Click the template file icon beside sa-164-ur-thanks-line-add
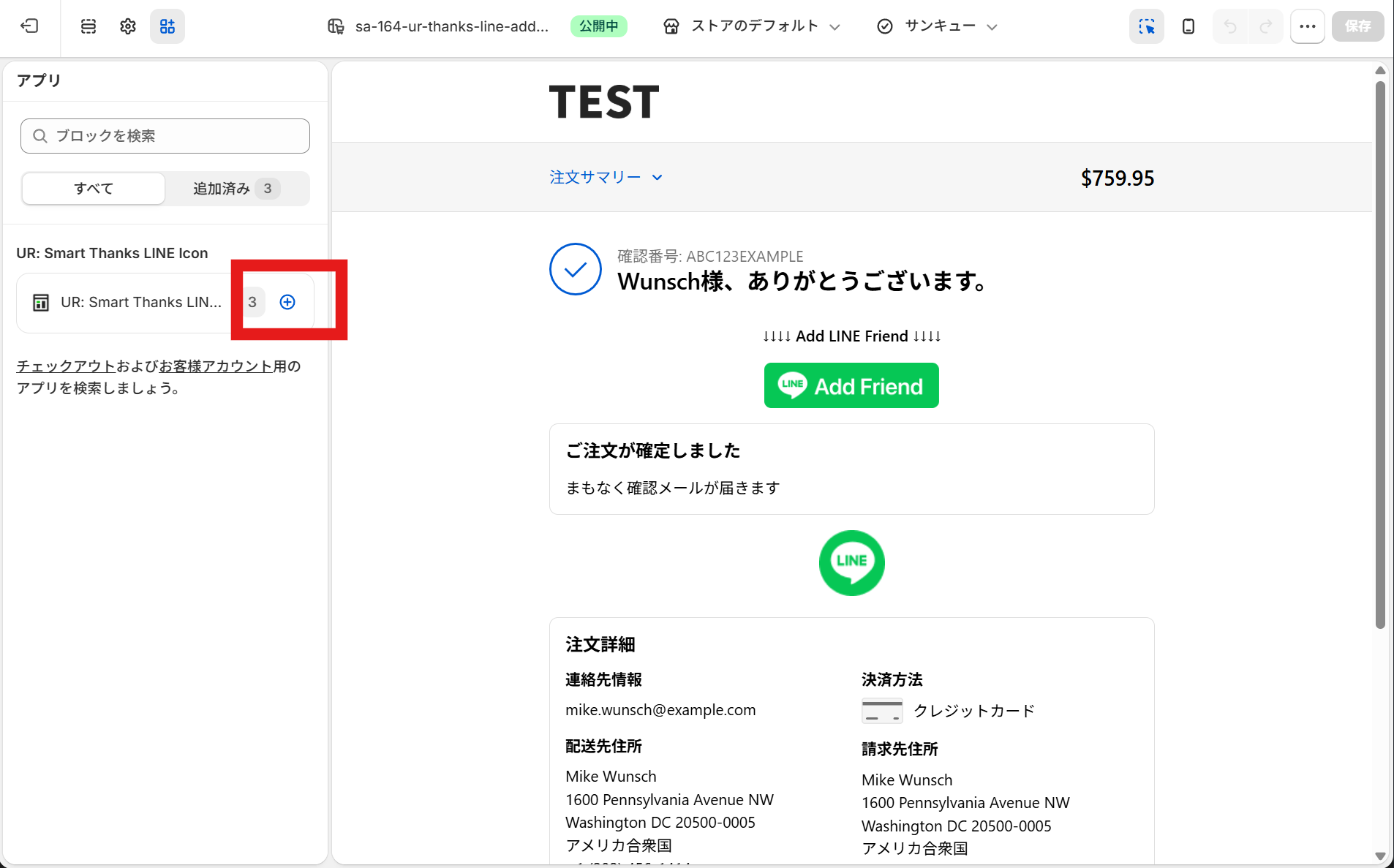1394x868 pixels. pos(336,26)
